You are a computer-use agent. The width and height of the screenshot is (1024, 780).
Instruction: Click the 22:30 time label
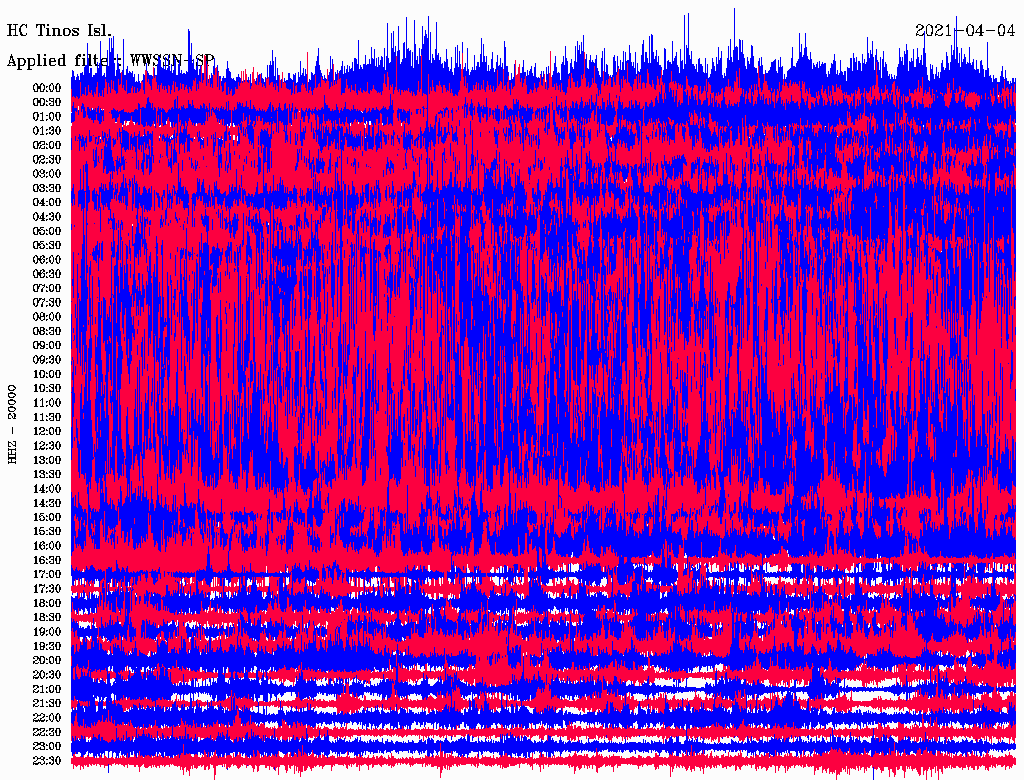pos(47,732)
